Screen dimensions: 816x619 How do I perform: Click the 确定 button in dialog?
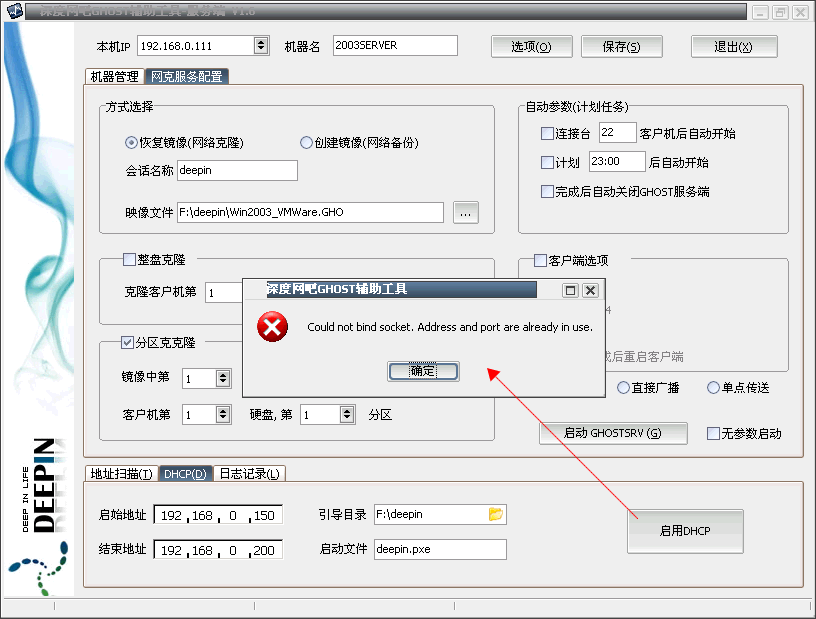423,371
